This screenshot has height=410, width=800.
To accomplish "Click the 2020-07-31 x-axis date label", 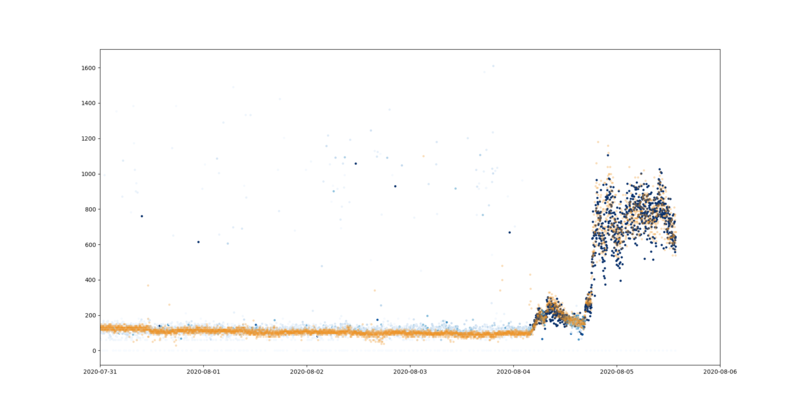I will pos(101,372).
